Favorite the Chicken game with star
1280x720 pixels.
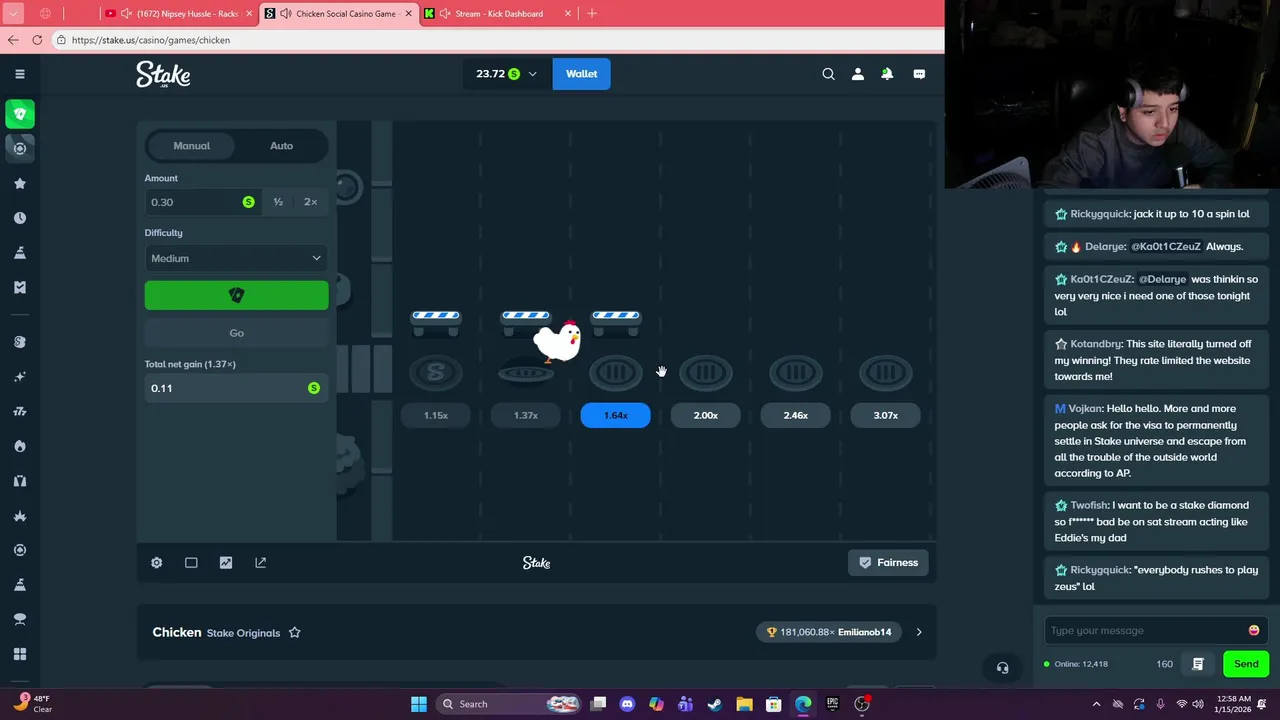[295, 633]
